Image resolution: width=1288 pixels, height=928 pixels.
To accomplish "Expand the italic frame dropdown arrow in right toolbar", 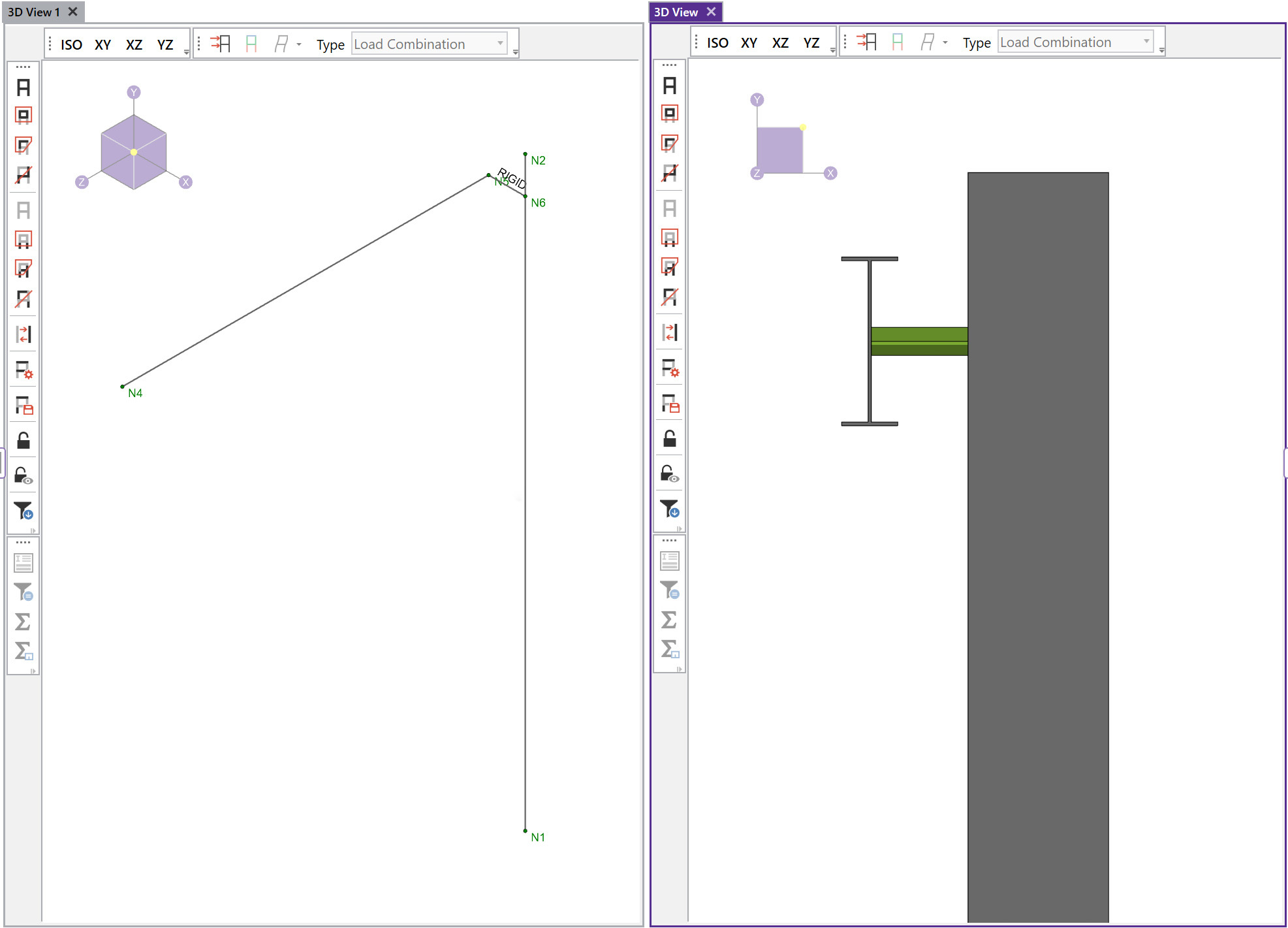I will point(945,42).
